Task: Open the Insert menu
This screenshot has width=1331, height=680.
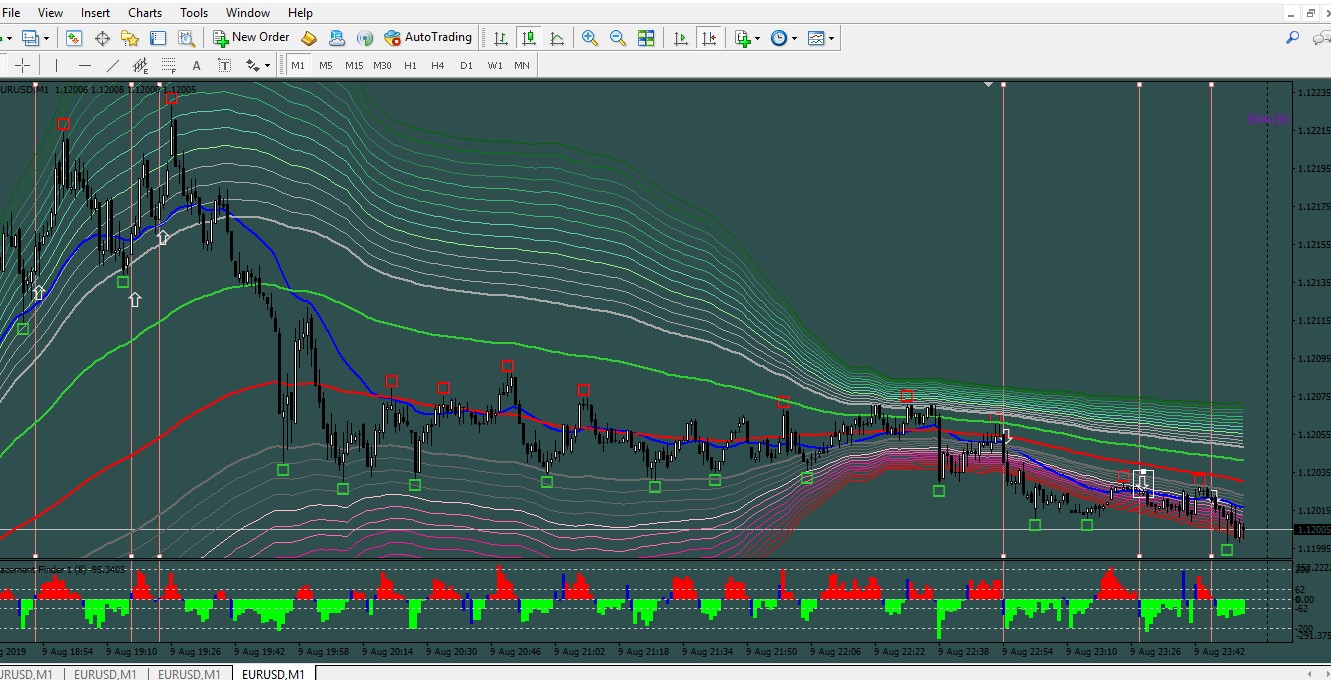Action: coord(96,13)
